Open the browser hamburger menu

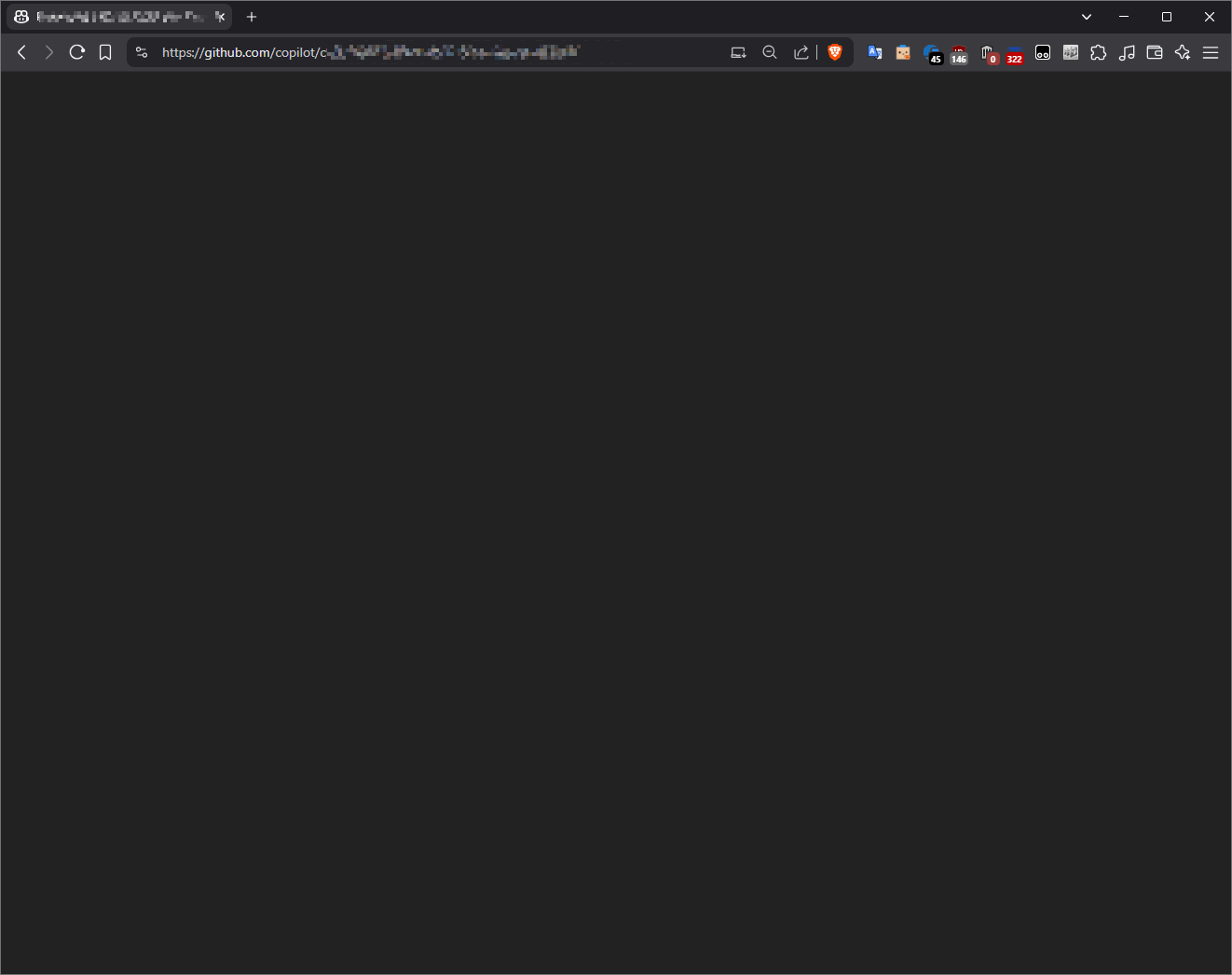pos(1211,52)
